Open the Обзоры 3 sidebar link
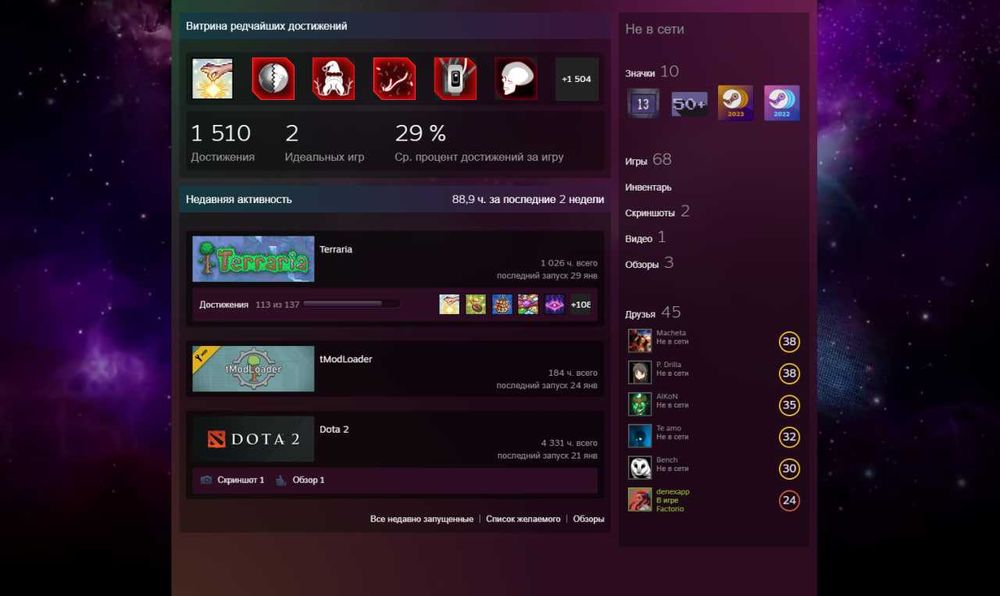This screenshot has height=596, width=1000. pos(649,263)
